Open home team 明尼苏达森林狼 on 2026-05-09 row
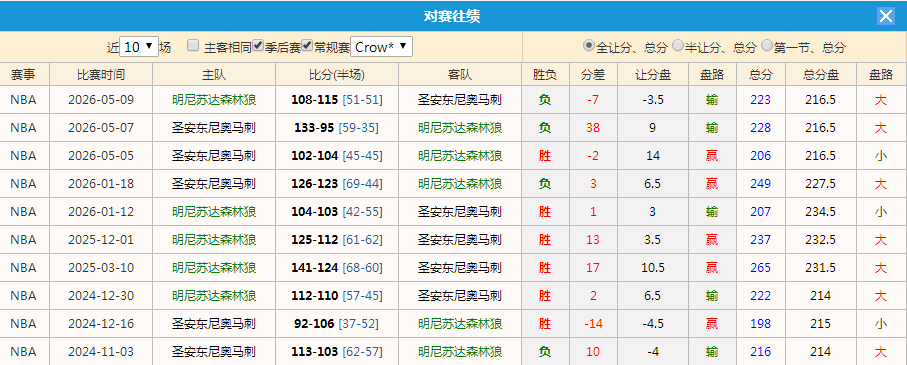The height and width of the screenshot is (365, 907). (214, 100)
